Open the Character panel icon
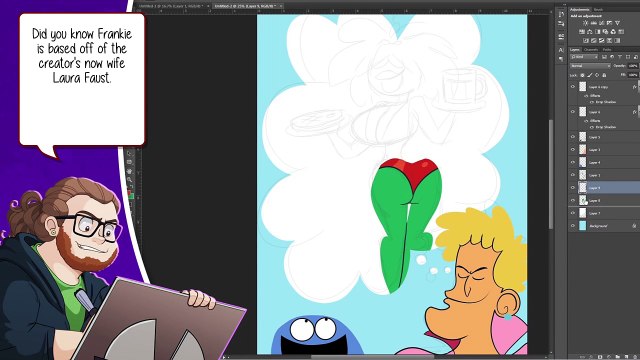The image size is (640, 360). [x=561, y=50]
